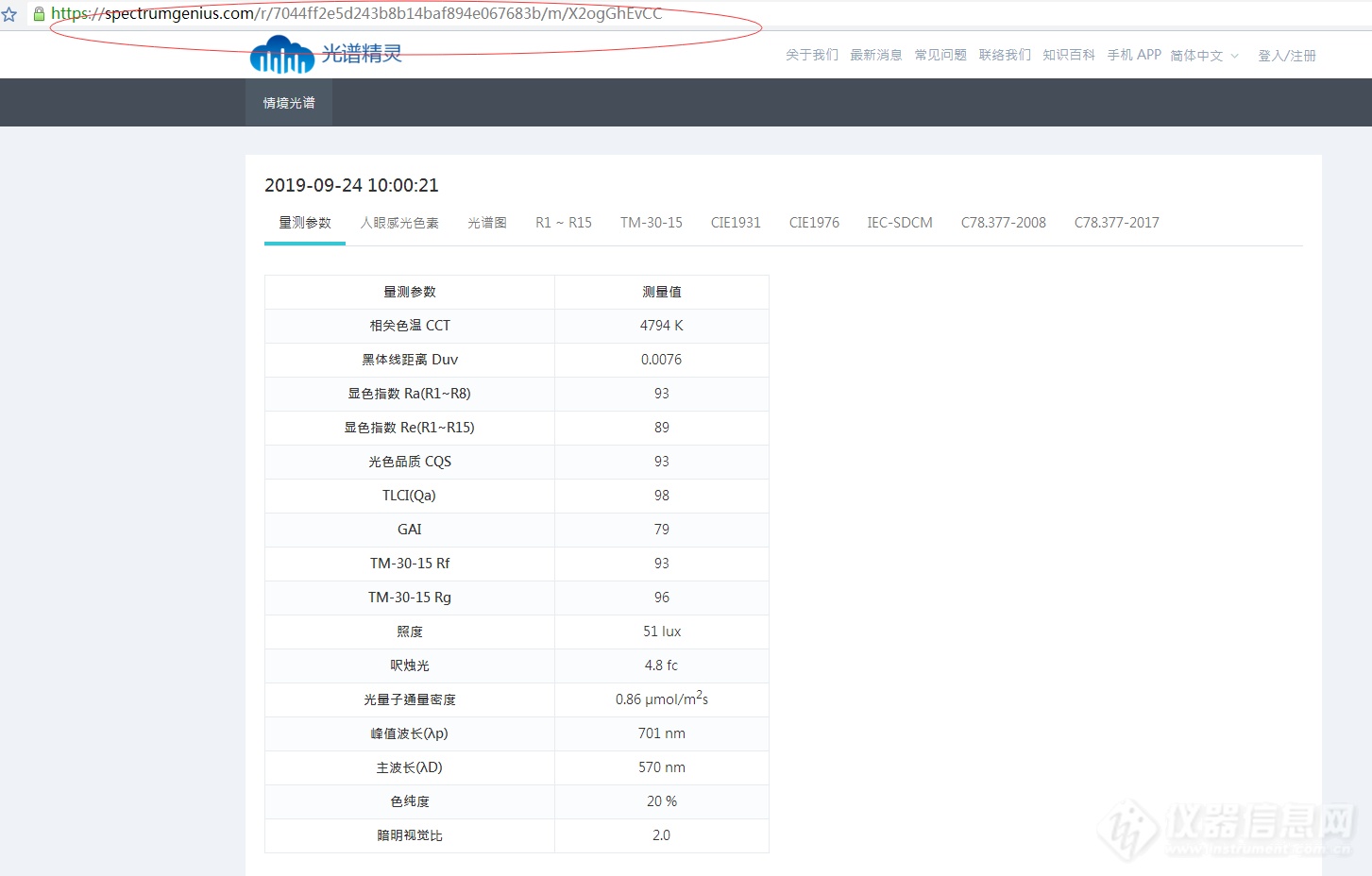Switch to the R1 ~ R15 tab

click(564, 223)
